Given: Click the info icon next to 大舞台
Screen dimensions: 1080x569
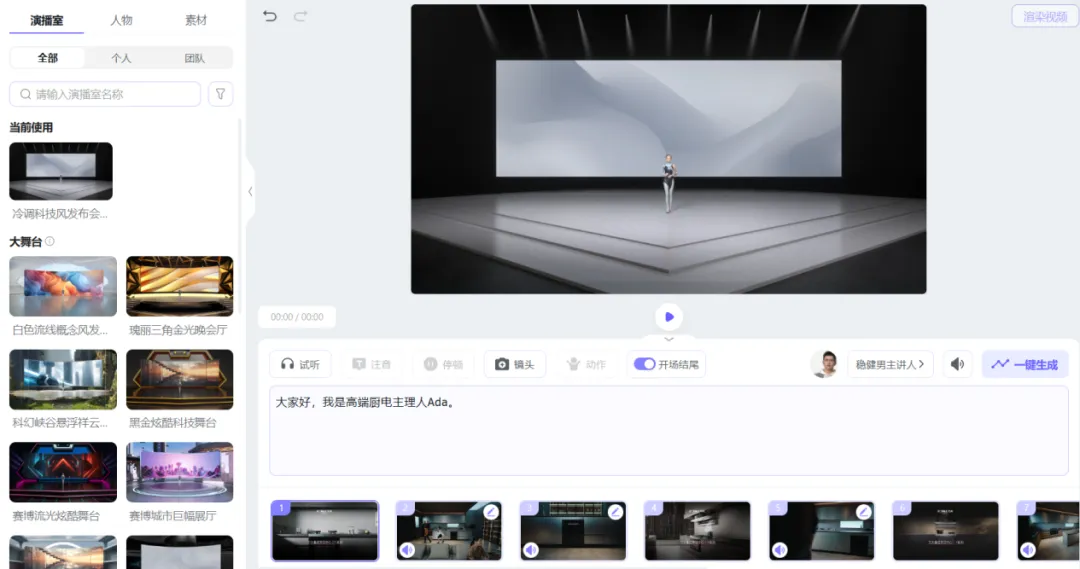Looking at the screenshot, I should [x=50, y=241].
